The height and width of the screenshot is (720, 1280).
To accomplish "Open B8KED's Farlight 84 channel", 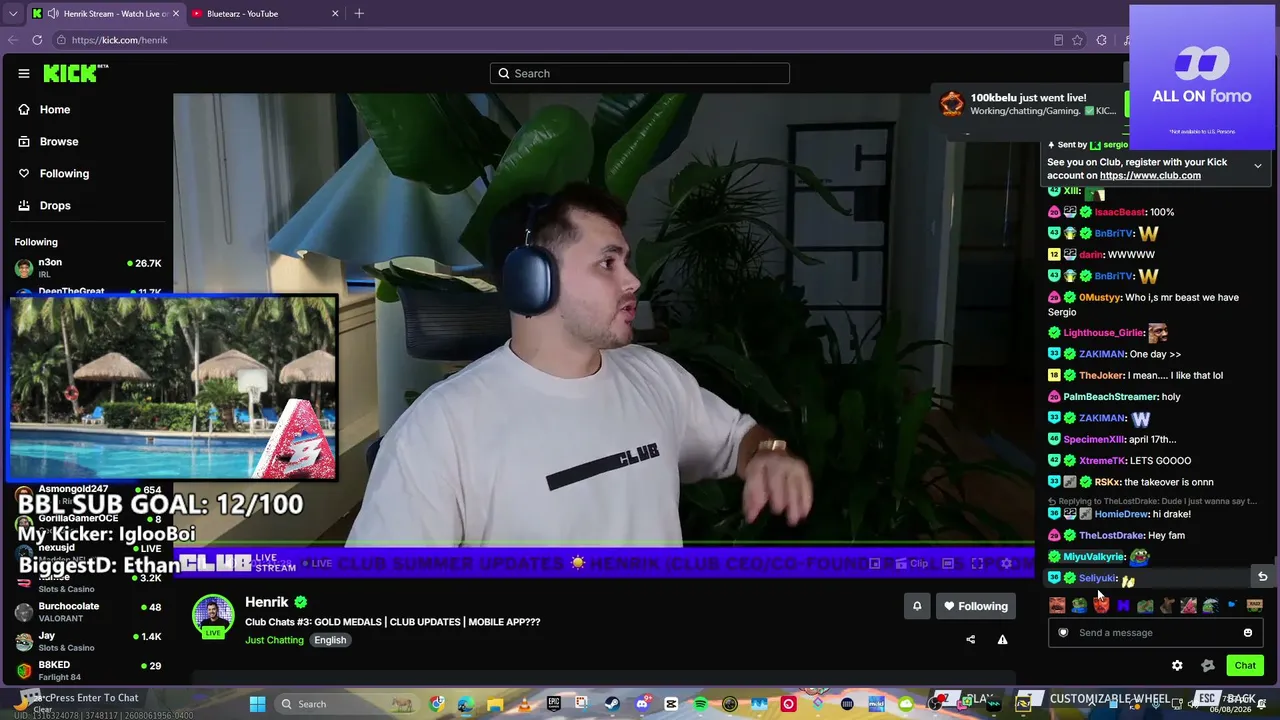I will tap(88, 671).
